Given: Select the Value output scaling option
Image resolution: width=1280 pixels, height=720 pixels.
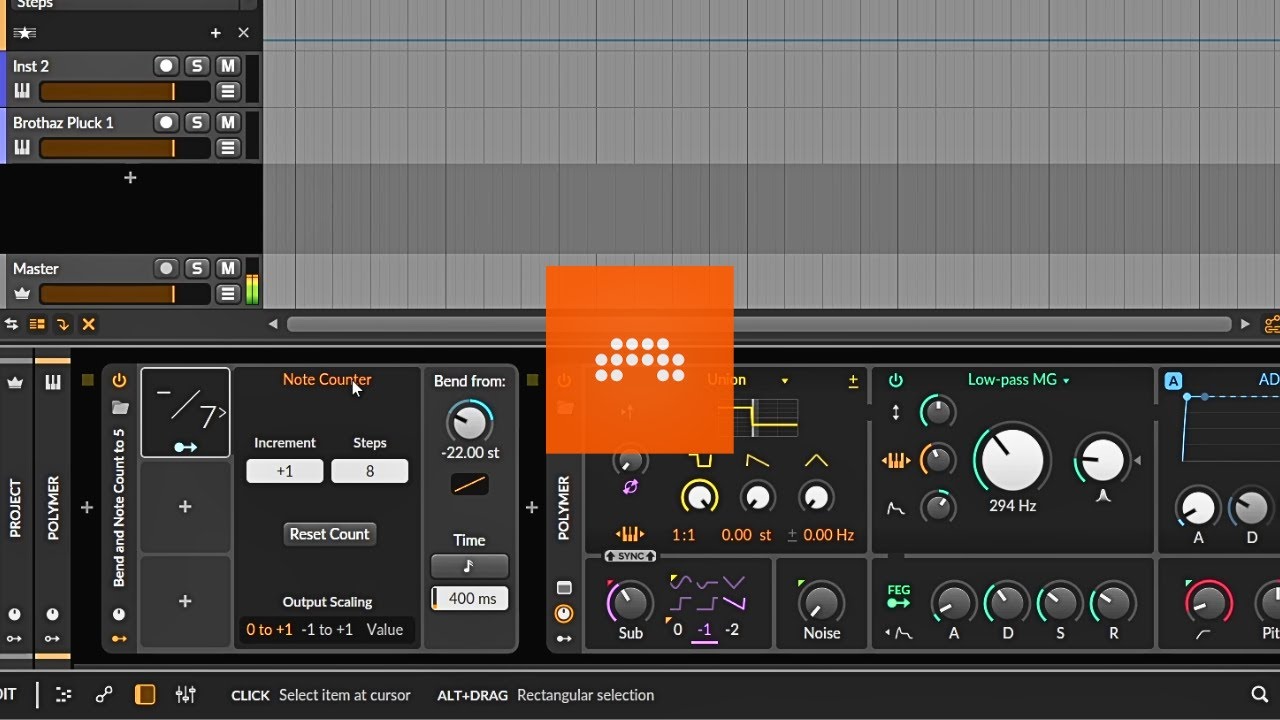Looking at the screenshot, I should coord(385,629).
